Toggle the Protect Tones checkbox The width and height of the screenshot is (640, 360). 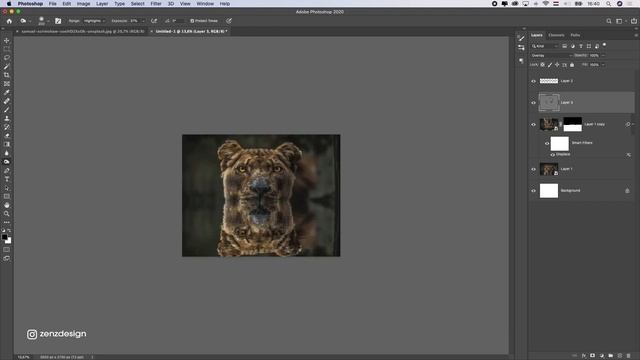click(192, 21)
